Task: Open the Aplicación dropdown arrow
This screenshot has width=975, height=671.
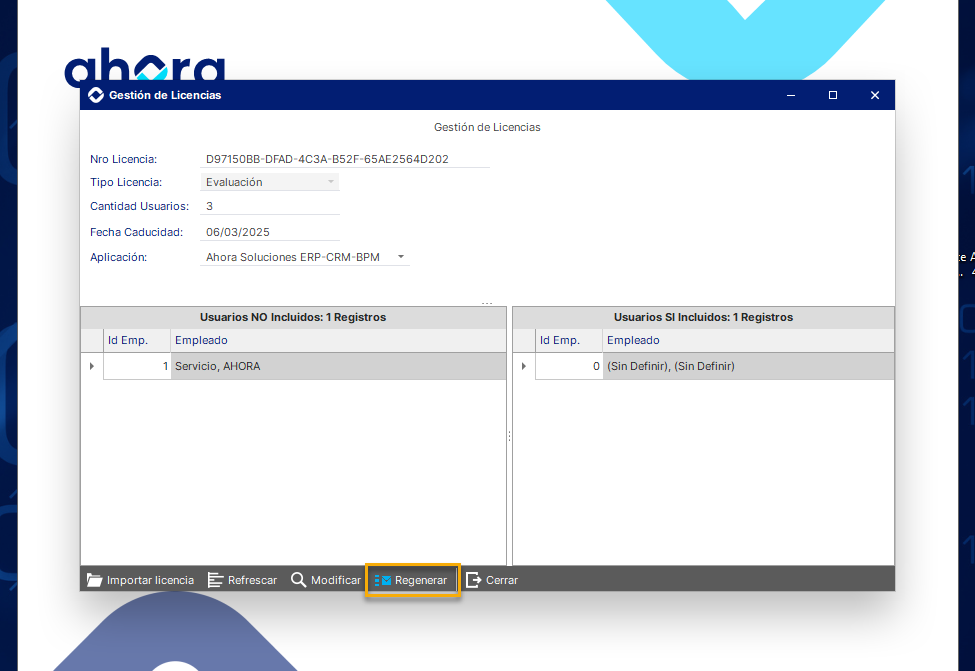Action: coord(401,256)
